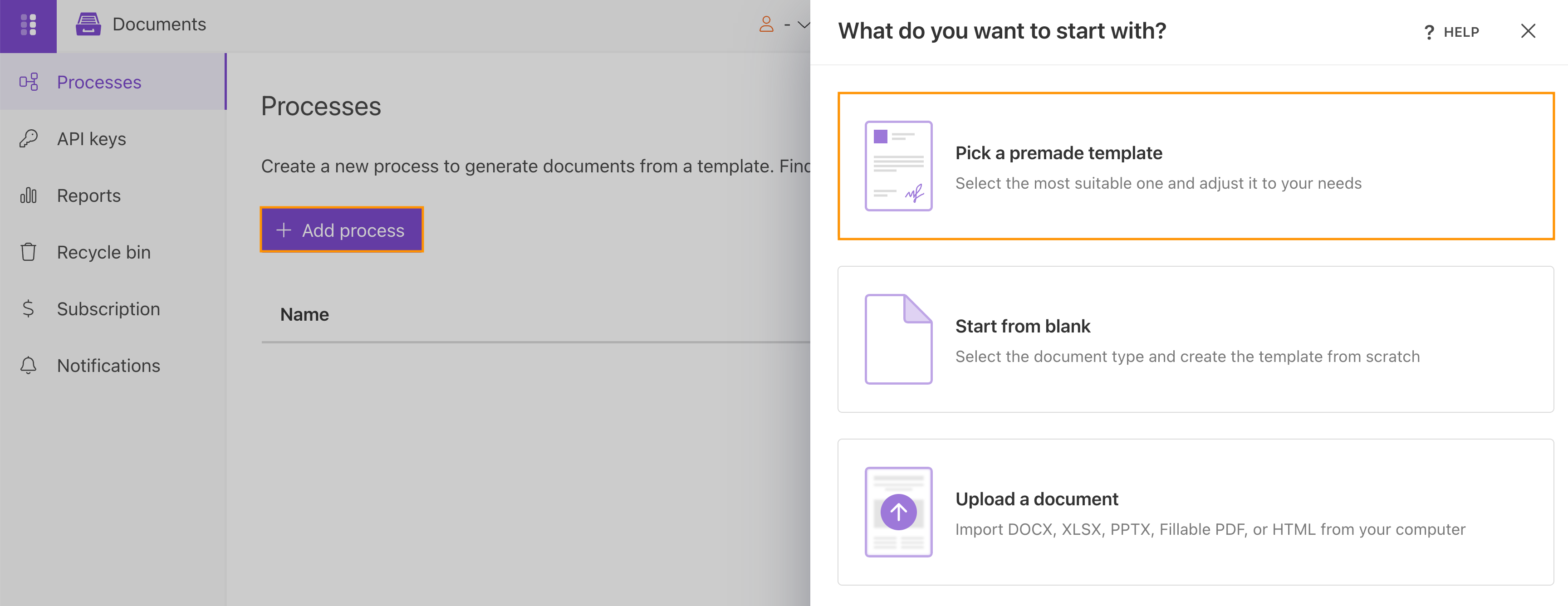The width and height of the screenshot is (1568, 606).
Task: Click the blank page document icon
Action: [898, 339]
